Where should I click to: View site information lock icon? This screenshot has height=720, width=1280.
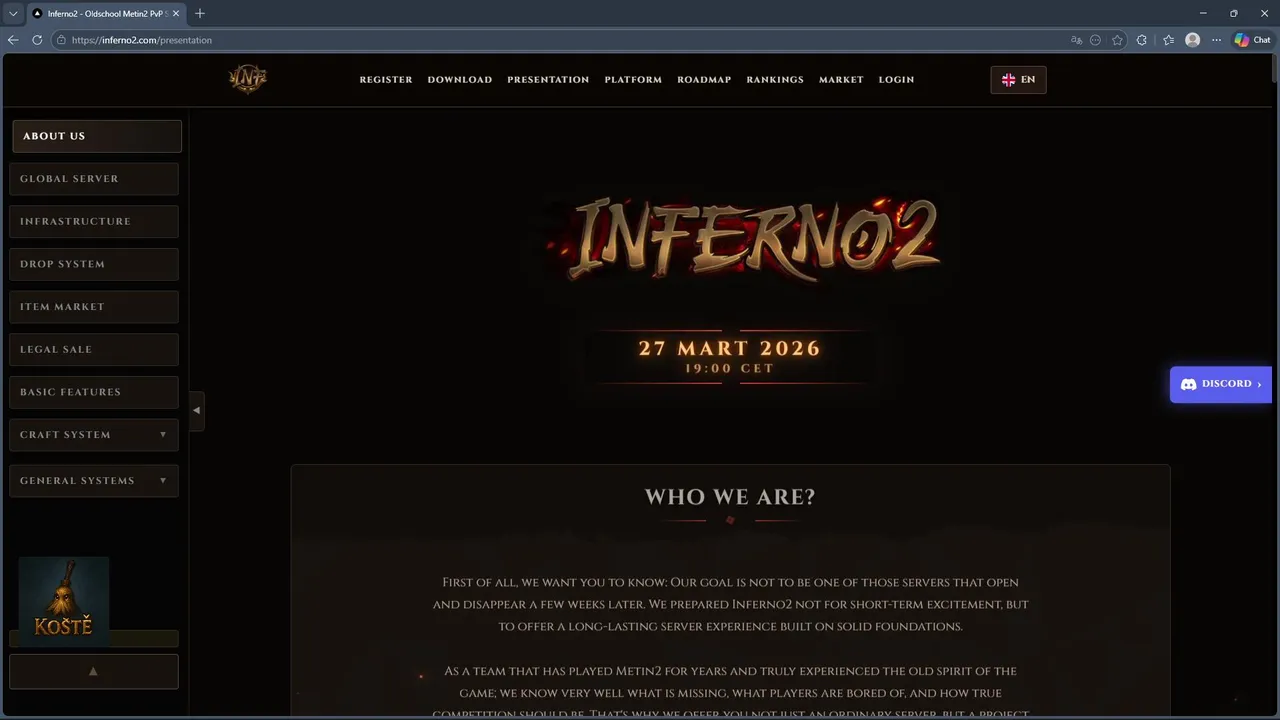pos(61,40)
